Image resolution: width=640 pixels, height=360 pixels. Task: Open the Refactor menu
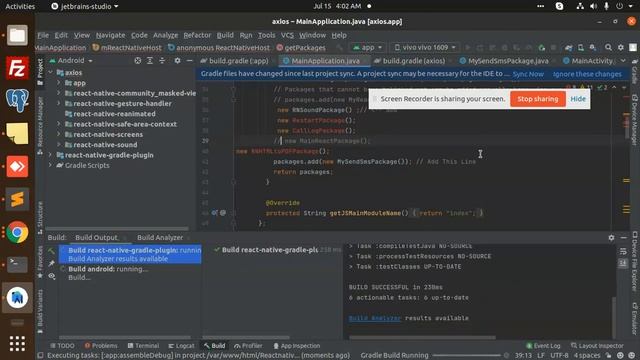coord(197,36)
